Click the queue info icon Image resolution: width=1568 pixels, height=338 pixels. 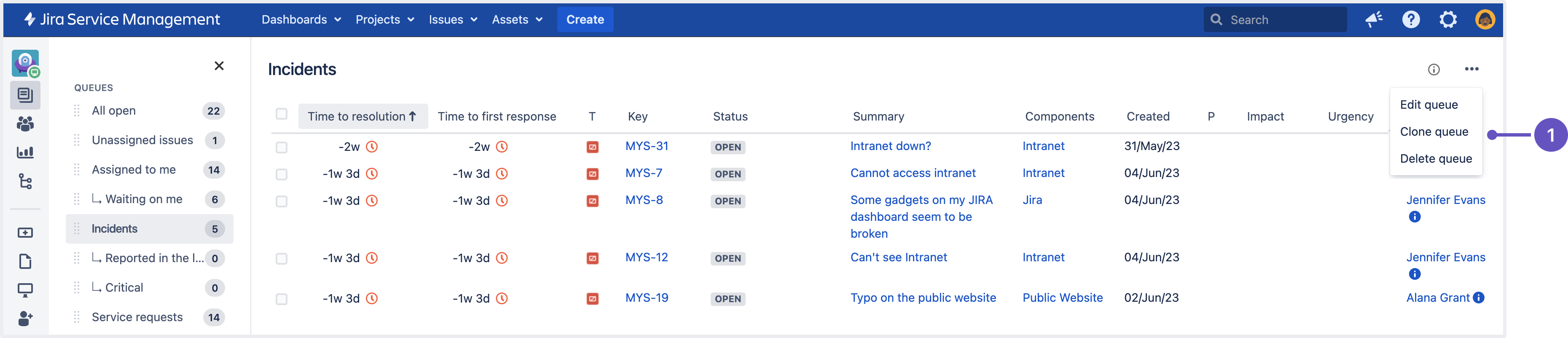pos(1434,70)
